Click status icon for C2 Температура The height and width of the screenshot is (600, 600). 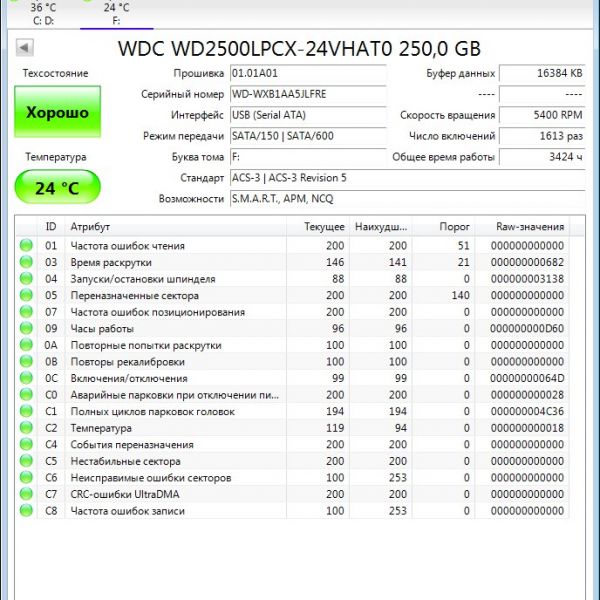point(26,427)
